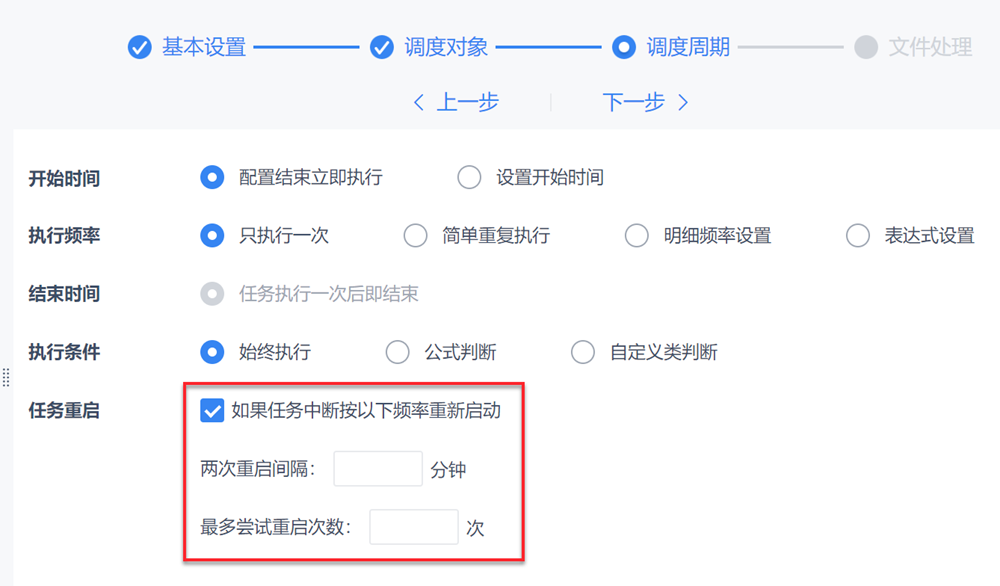The height and width of the screenshot is (586, 1000).
Task: Click the 文件处理 step circle icon
Action: tap(866, 47)
